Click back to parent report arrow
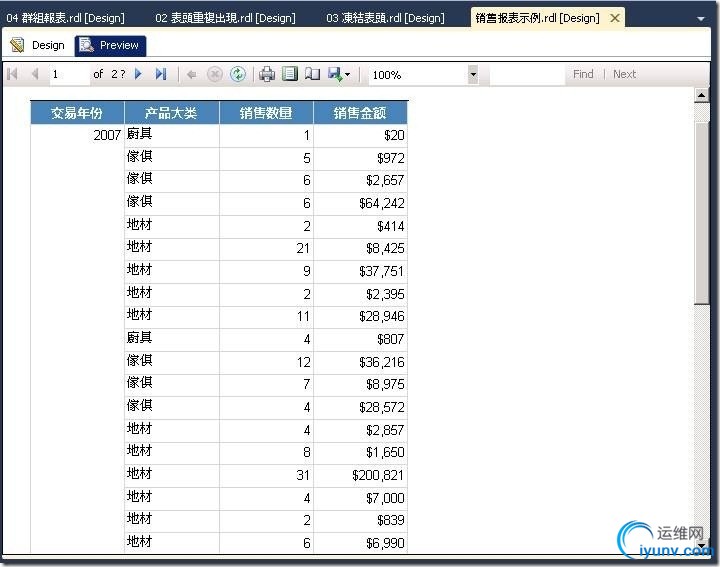Viewport: 720px width, 567px height. coord(191,74)
